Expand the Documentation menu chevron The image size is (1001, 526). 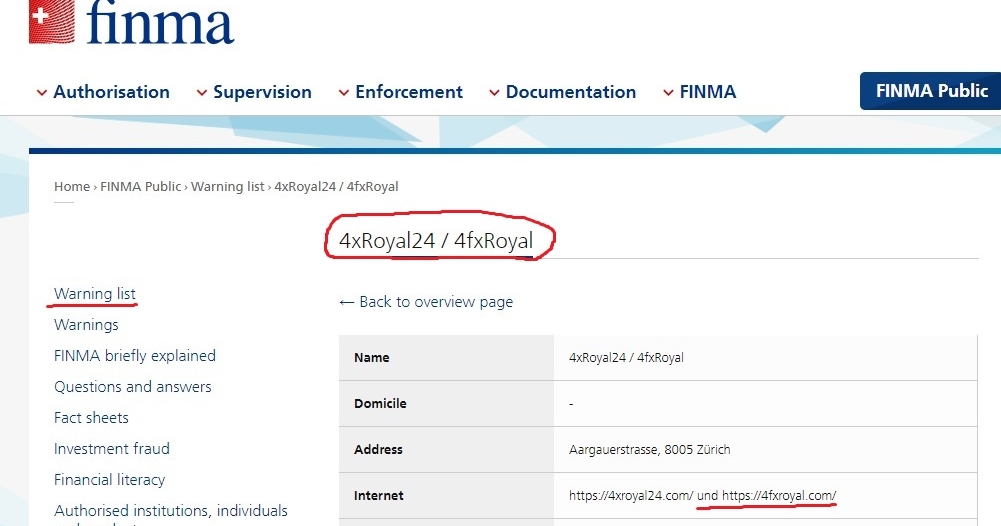click(494, 93)
